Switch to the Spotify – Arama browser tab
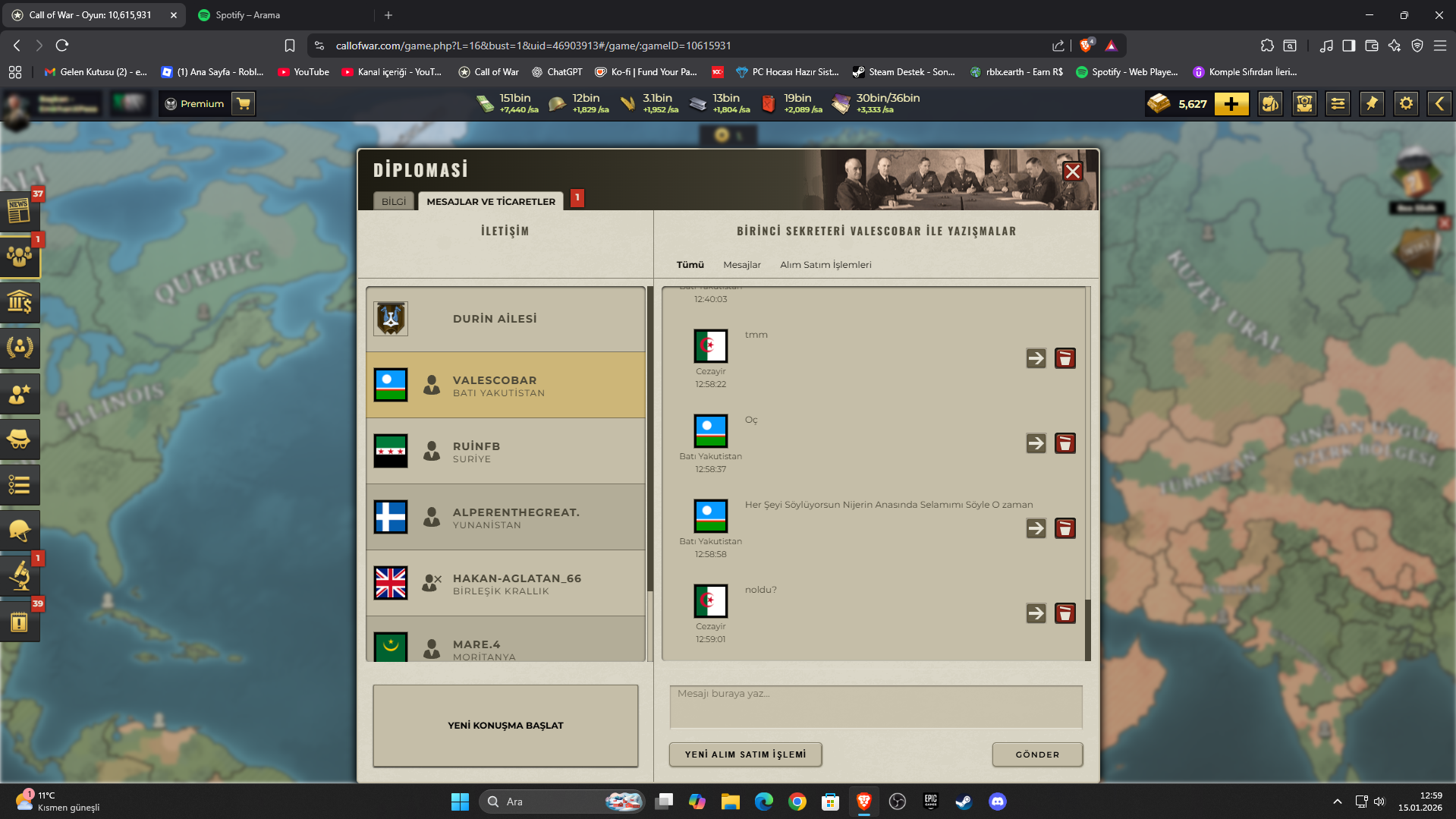This screenshot has width=1456, height=819. 281,15
